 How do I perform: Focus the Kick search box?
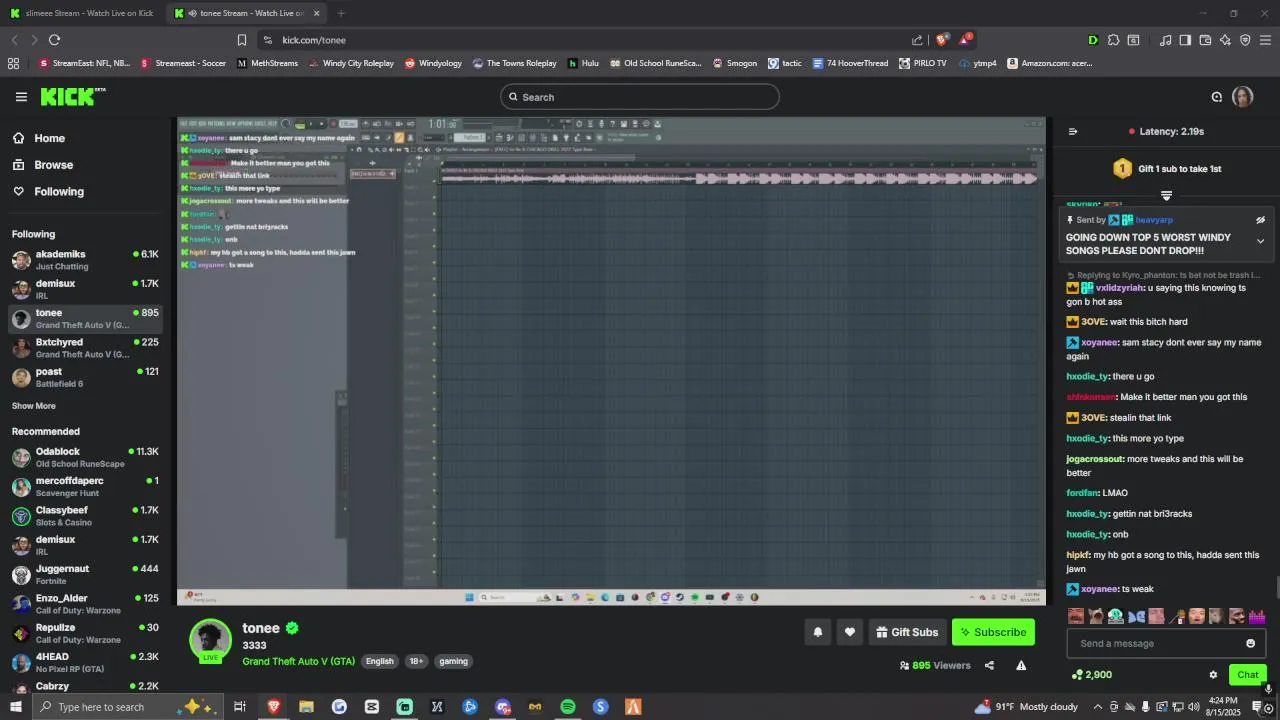coord(640,97)
